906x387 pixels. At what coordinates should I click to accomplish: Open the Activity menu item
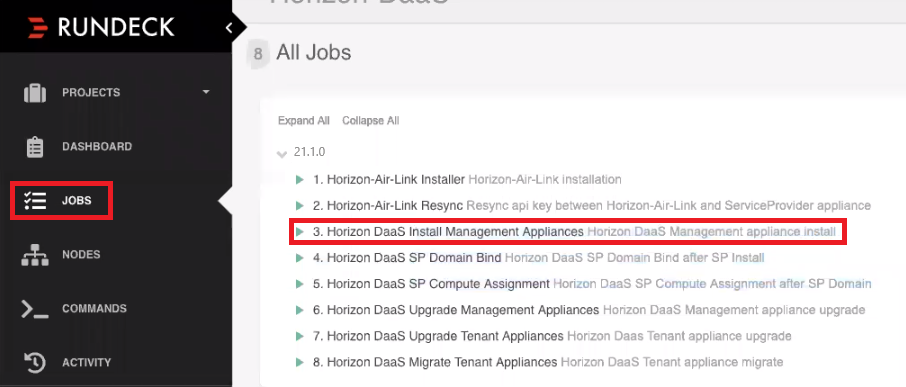[87, 363]
